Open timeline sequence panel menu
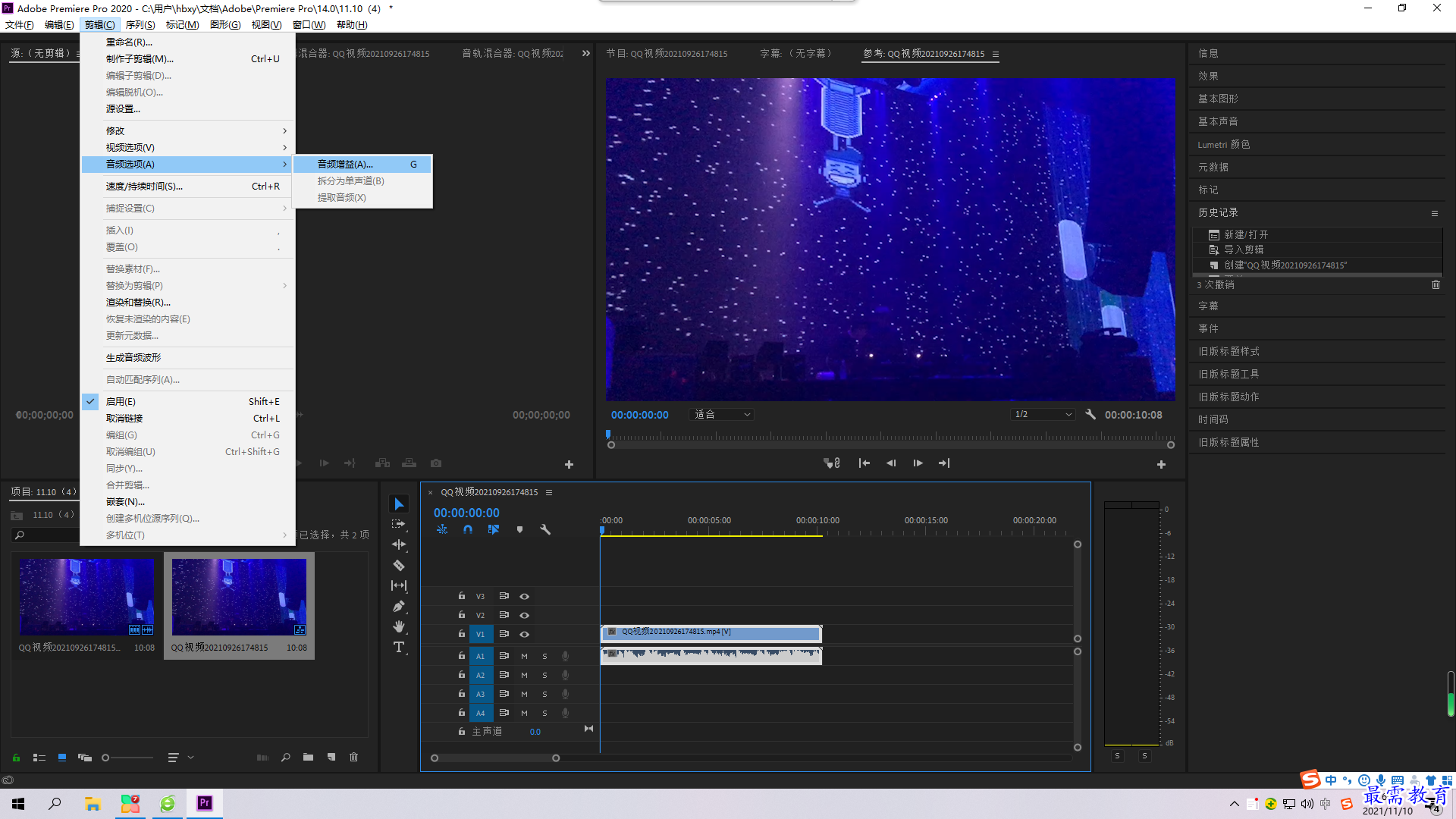This screenshot has height=819, width=1456. (x=549, y=492)
